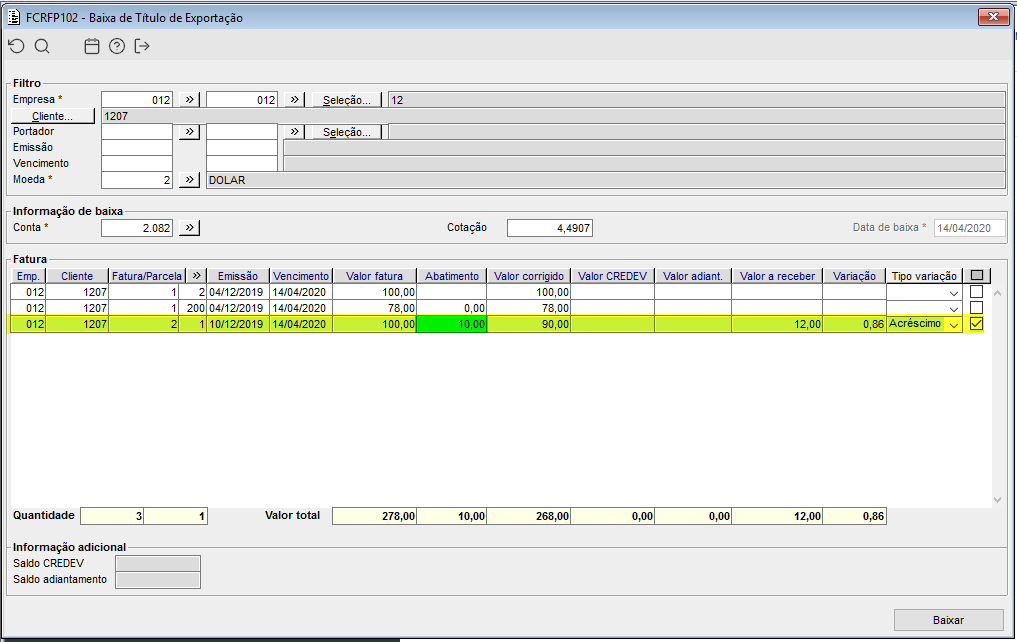Open Tipo variação dropdown for parcela 200 row
The width and height of the screenshot is (1017, 642).
tap(953, 309)
